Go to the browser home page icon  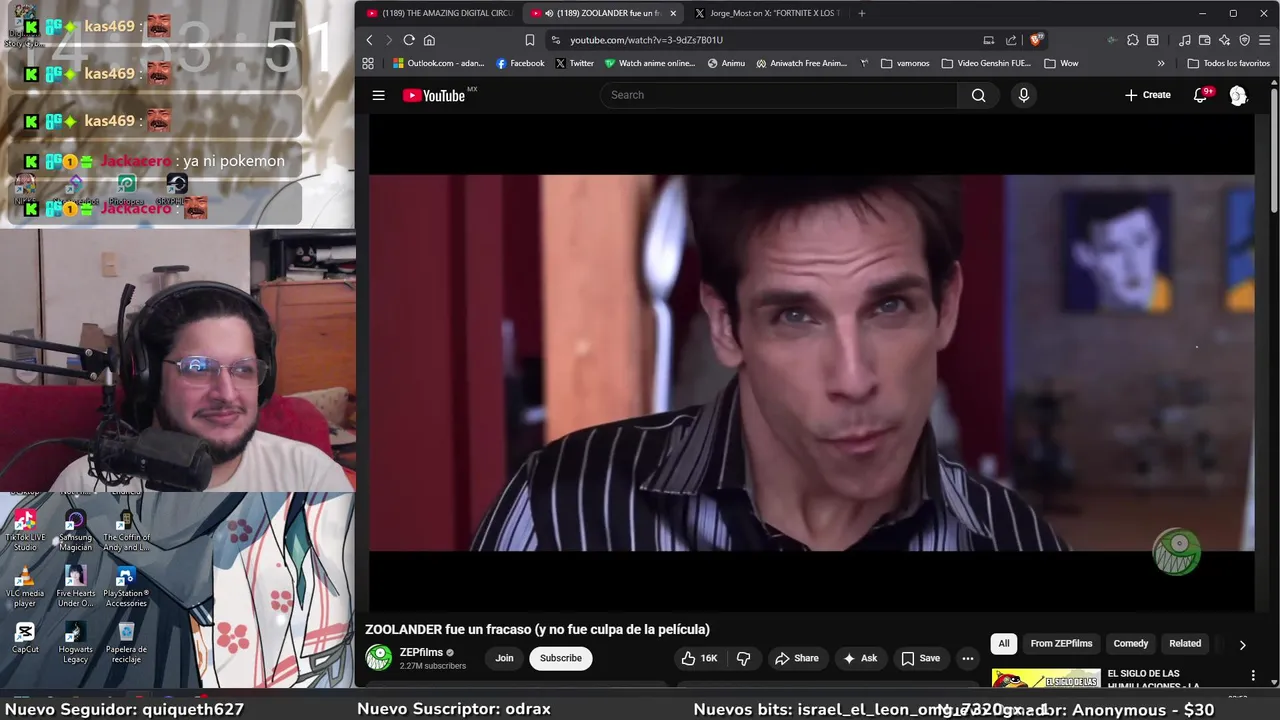click(x=429, y=40)
